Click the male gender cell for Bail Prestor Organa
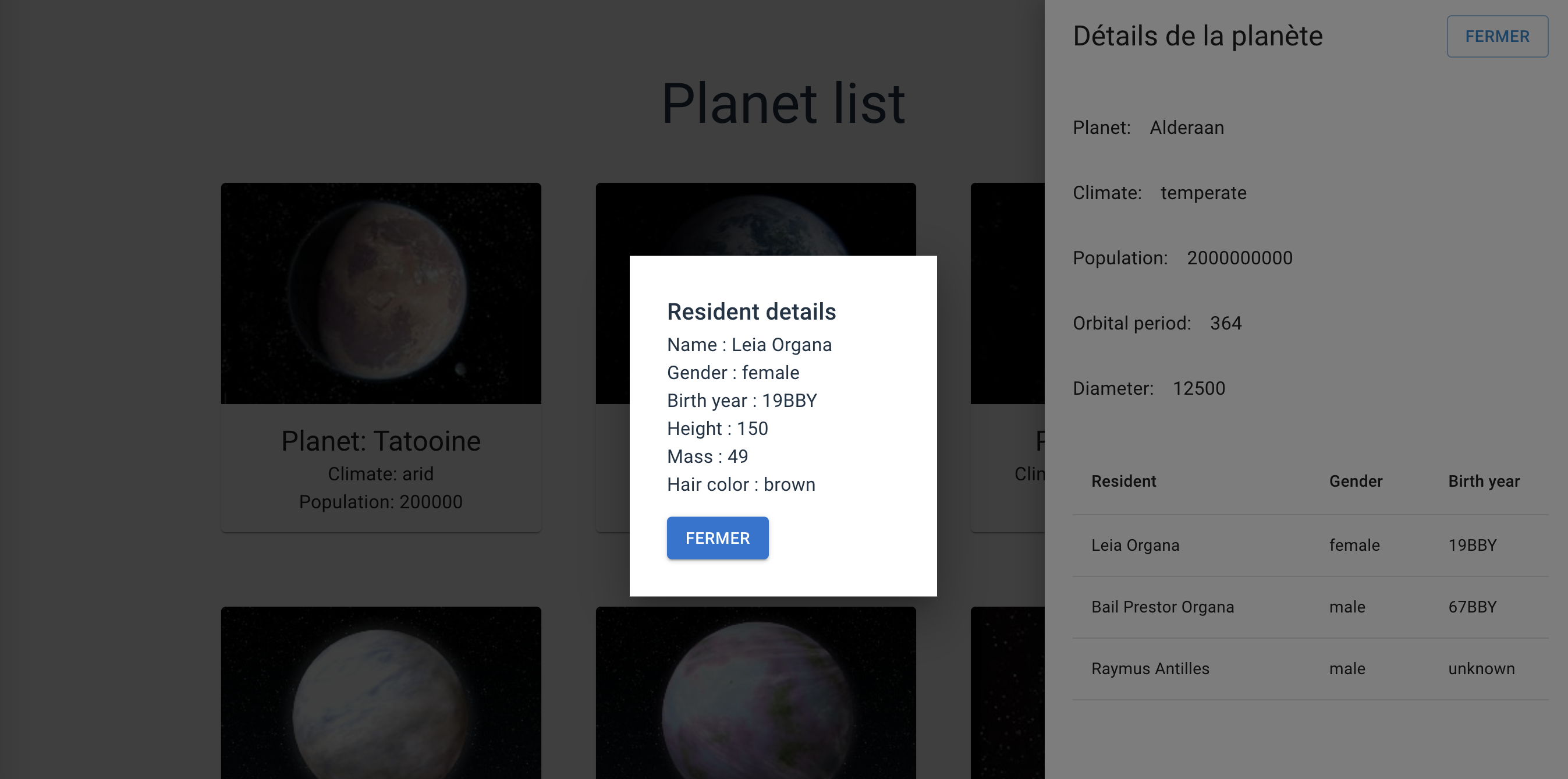This screenshot has height=779, width=1568. (x=1346, y=607)
